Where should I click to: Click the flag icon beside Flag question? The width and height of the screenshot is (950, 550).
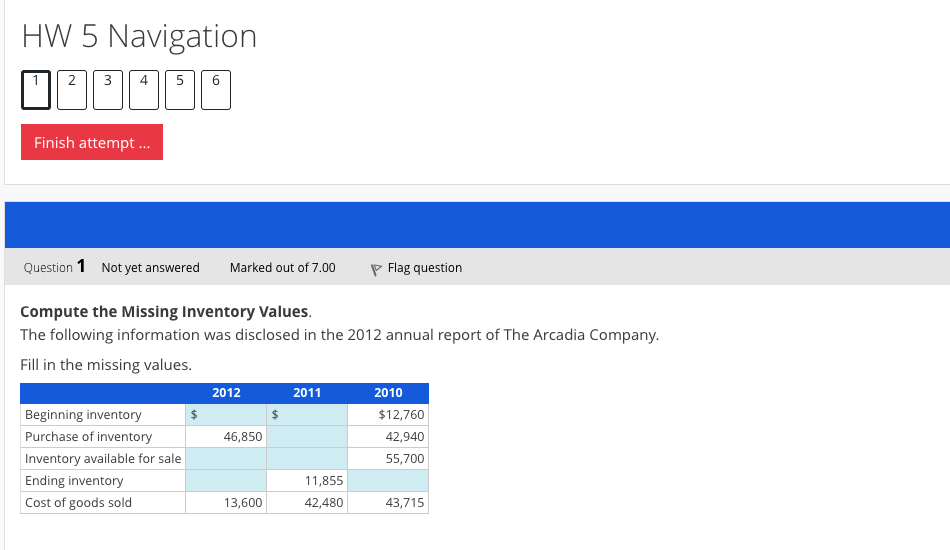[x=376, y=268]
